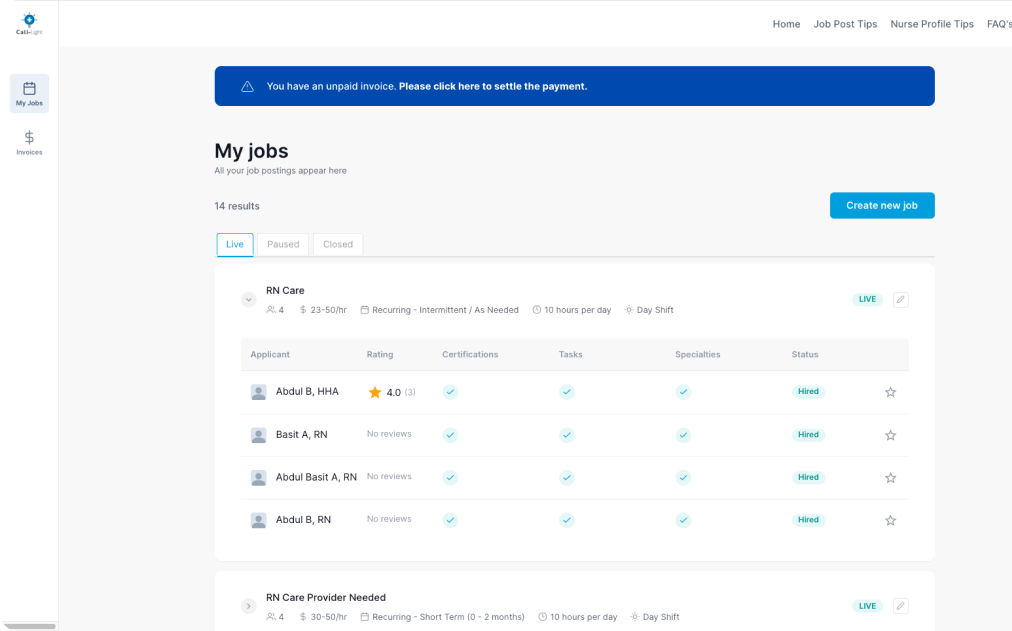Click certifications checkmark for Abdul B, HHA

click(x=450, y=392)
